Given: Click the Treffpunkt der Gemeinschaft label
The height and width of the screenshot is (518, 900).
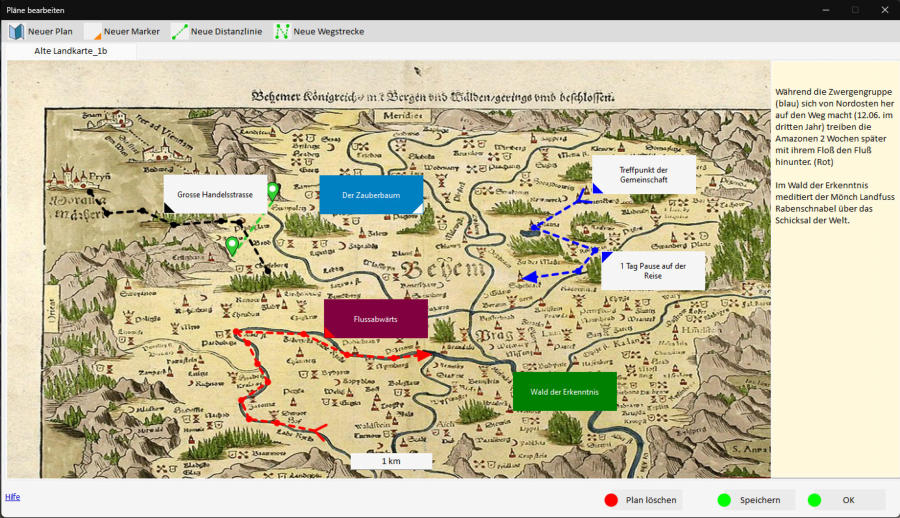Looking at the screenshot, I should [x=643, y=175].
